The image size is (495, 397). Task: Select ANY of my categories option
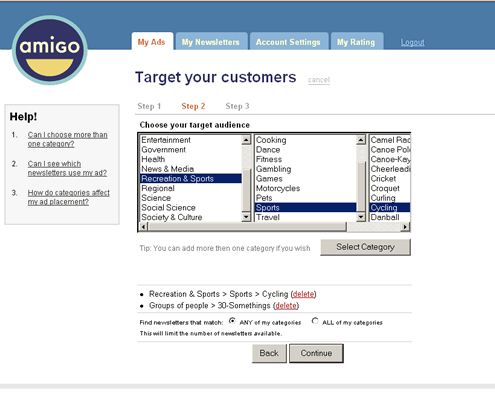click(x=232, y=321)
